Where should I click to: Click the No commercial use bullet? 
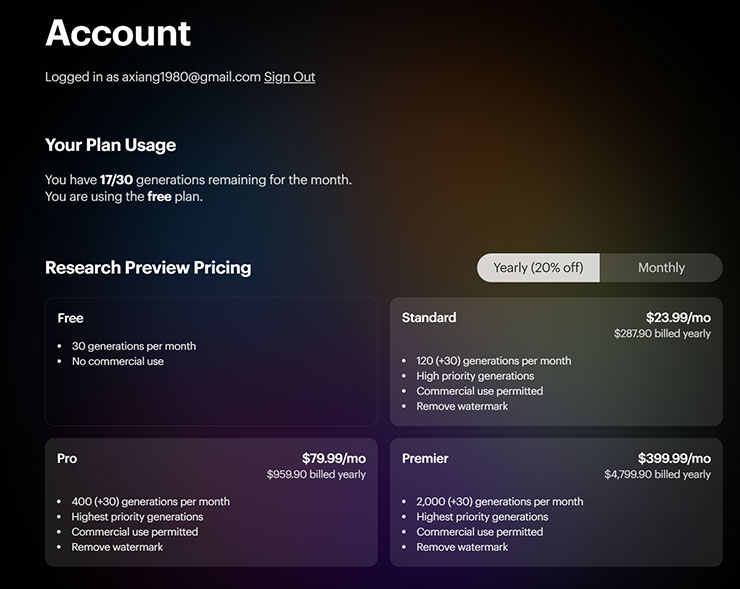(118, 362)
